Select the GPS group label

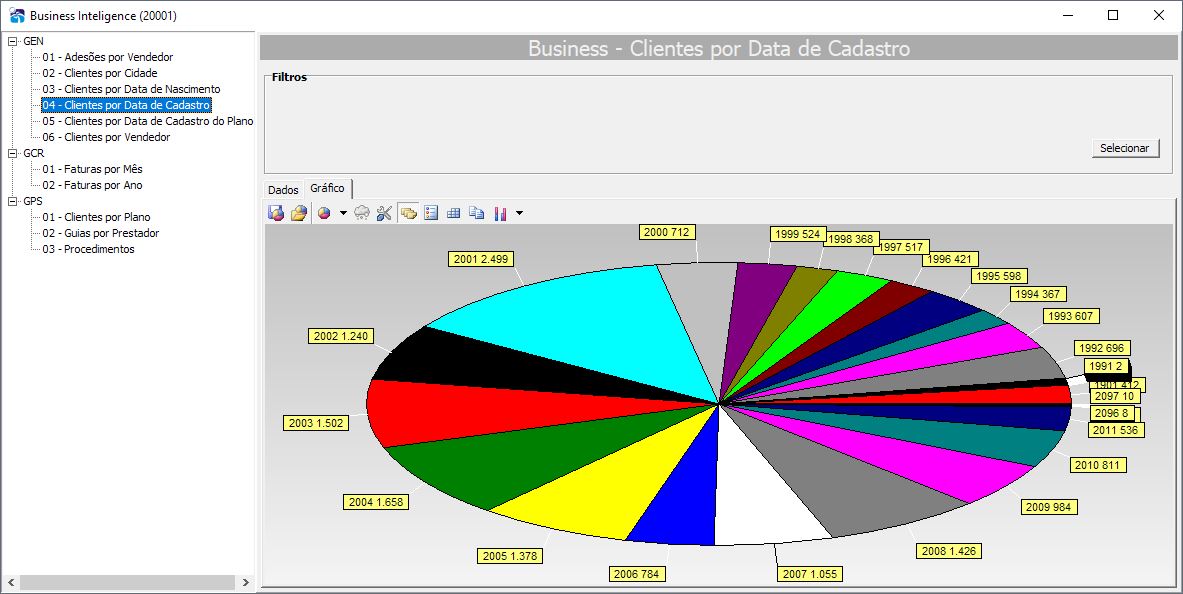(32, 202)
